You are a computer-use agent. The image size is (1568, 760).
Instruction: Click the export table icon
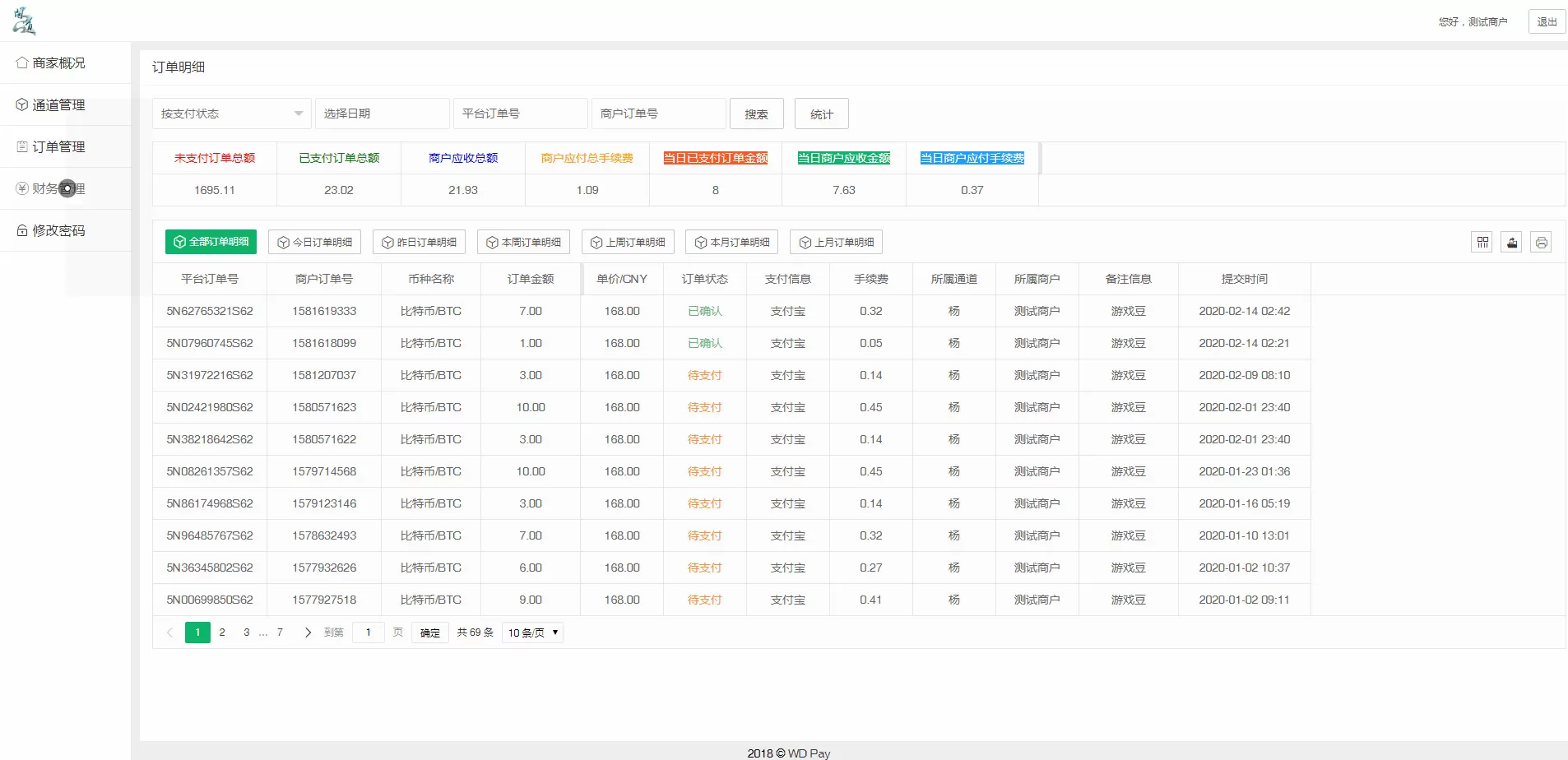click(1511, 242)
